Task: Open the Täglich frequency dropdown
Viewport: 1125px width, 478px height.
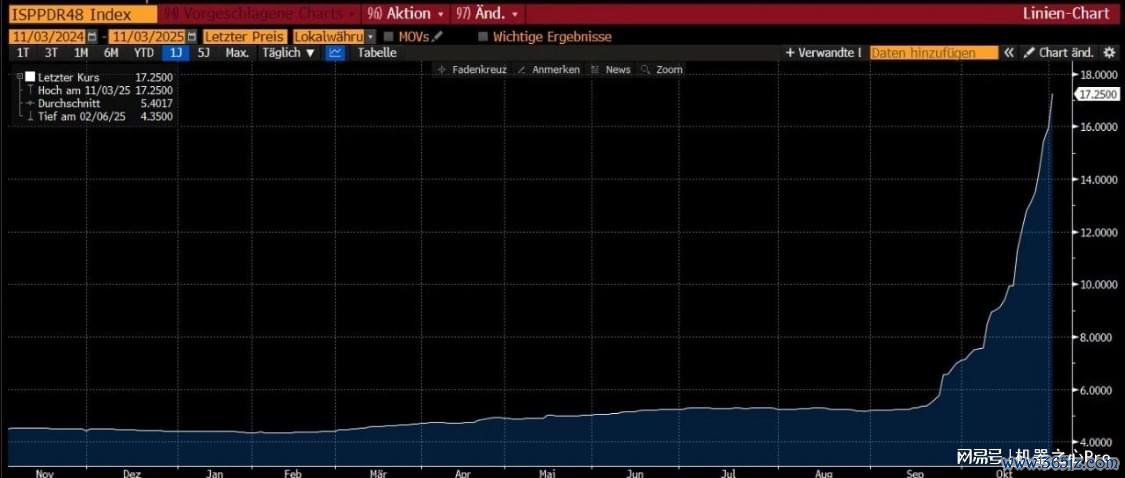Action: point(288,53)
